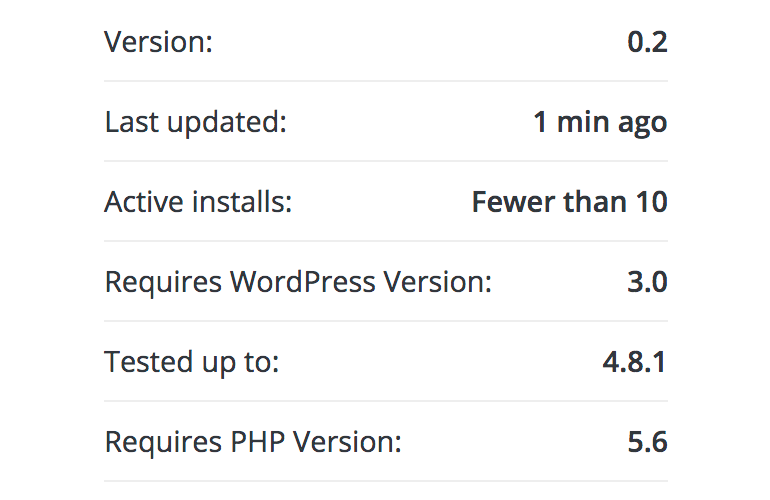The image size is (770, 500).
Task: Select the tested-up-to value 4.8.1
Action: click(x=634, y=362)
